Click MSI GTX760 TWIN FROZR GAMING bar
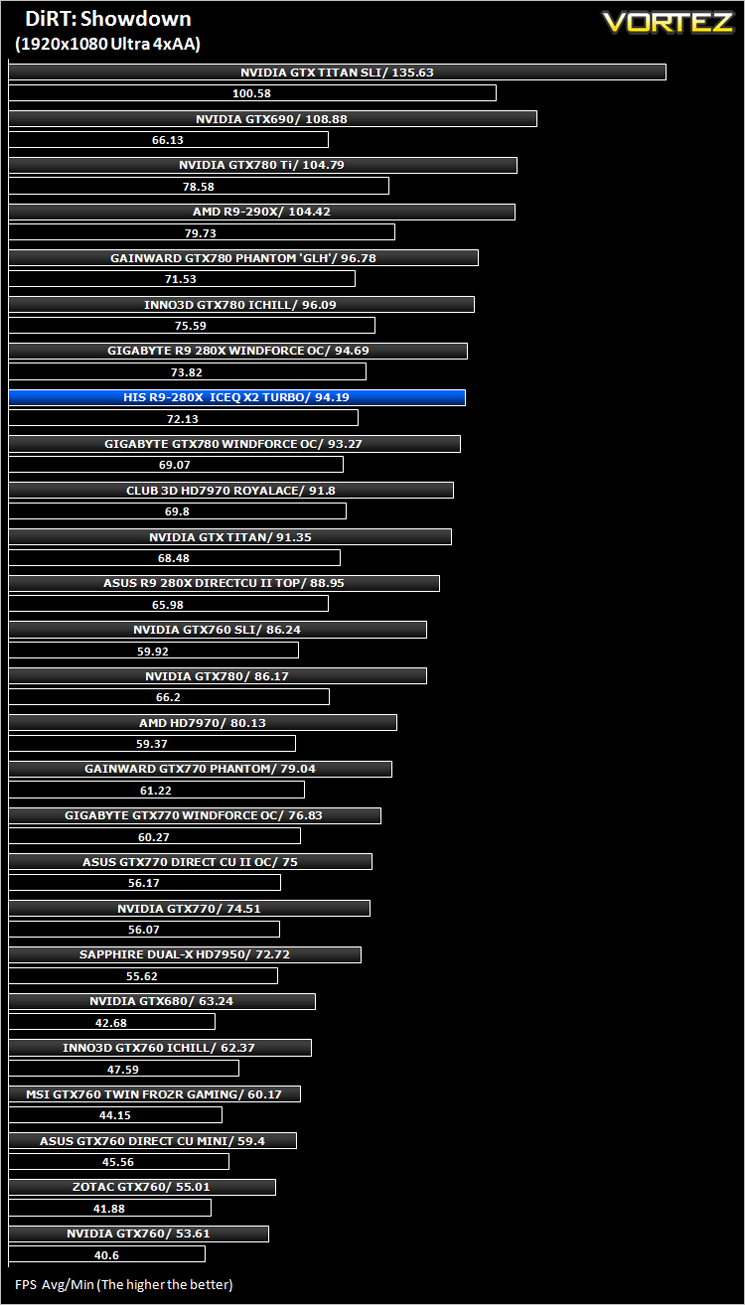This screenshot has width=745, height=1305. click(x=154, y=1095)
